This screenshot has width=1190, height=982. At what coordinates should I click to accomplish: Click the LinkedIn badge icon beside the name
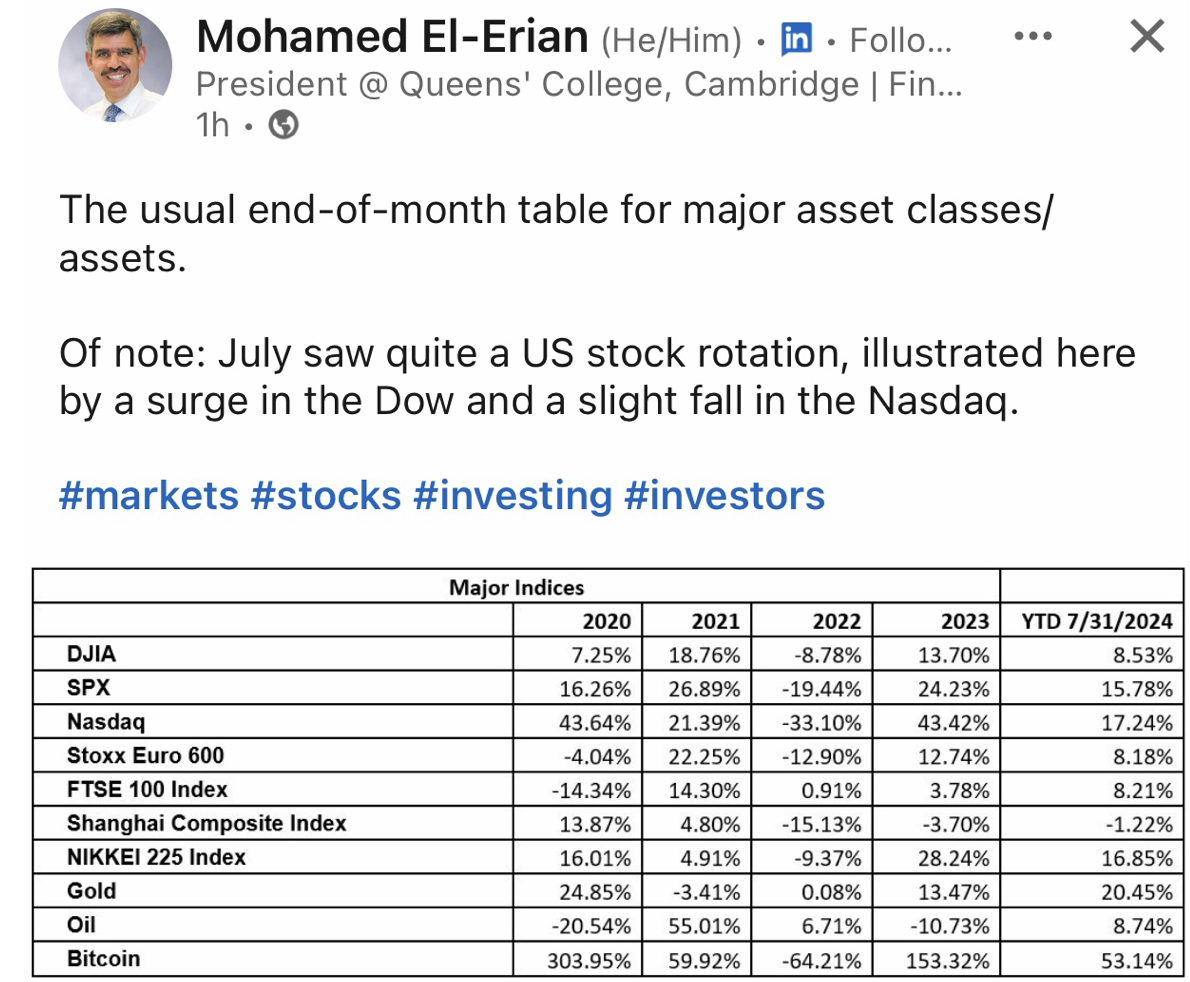point(797,40)
